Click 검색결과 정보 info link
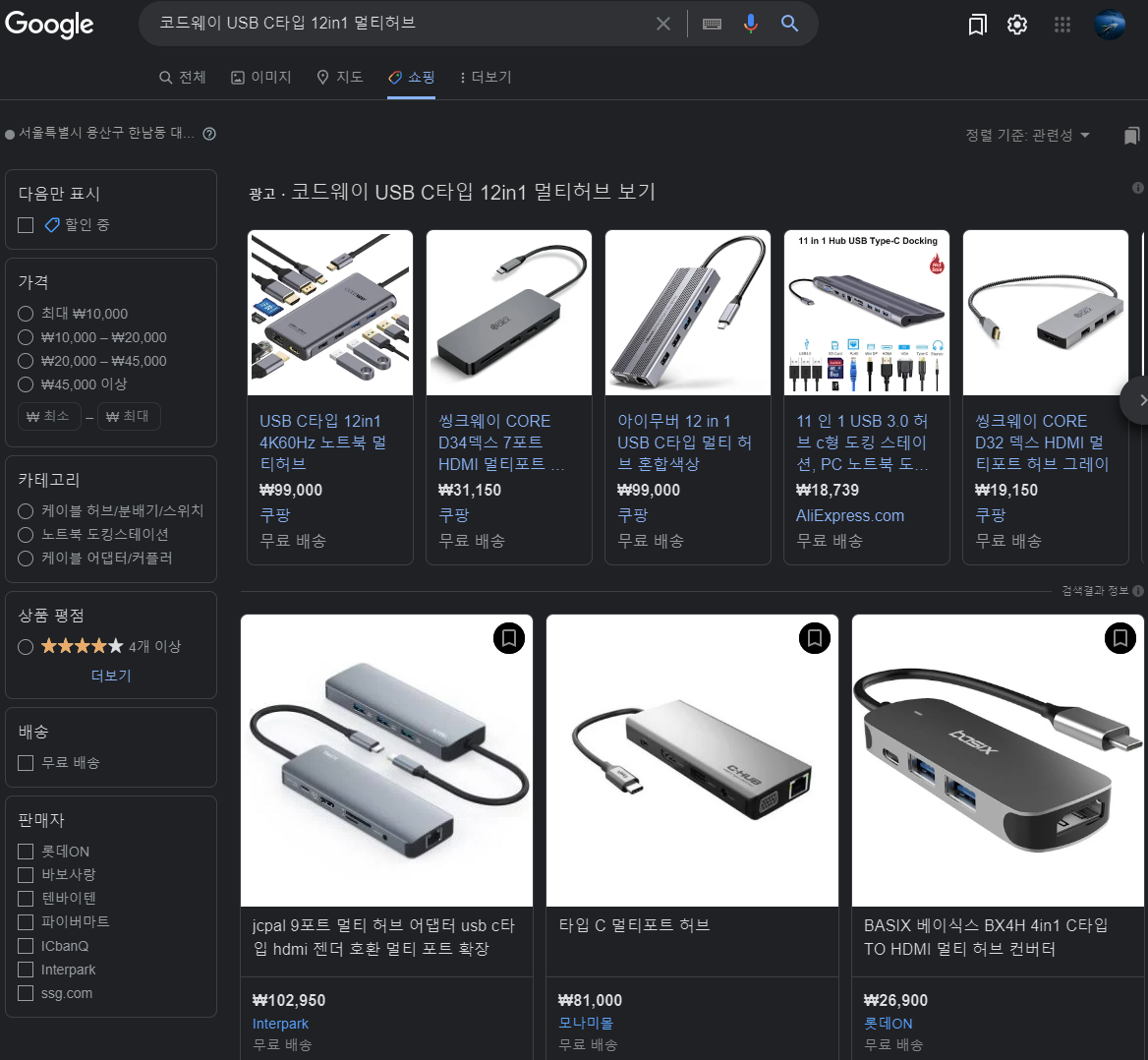Image resolution: width=1148 pixels, height=1060 pixels. [1102, 590]
